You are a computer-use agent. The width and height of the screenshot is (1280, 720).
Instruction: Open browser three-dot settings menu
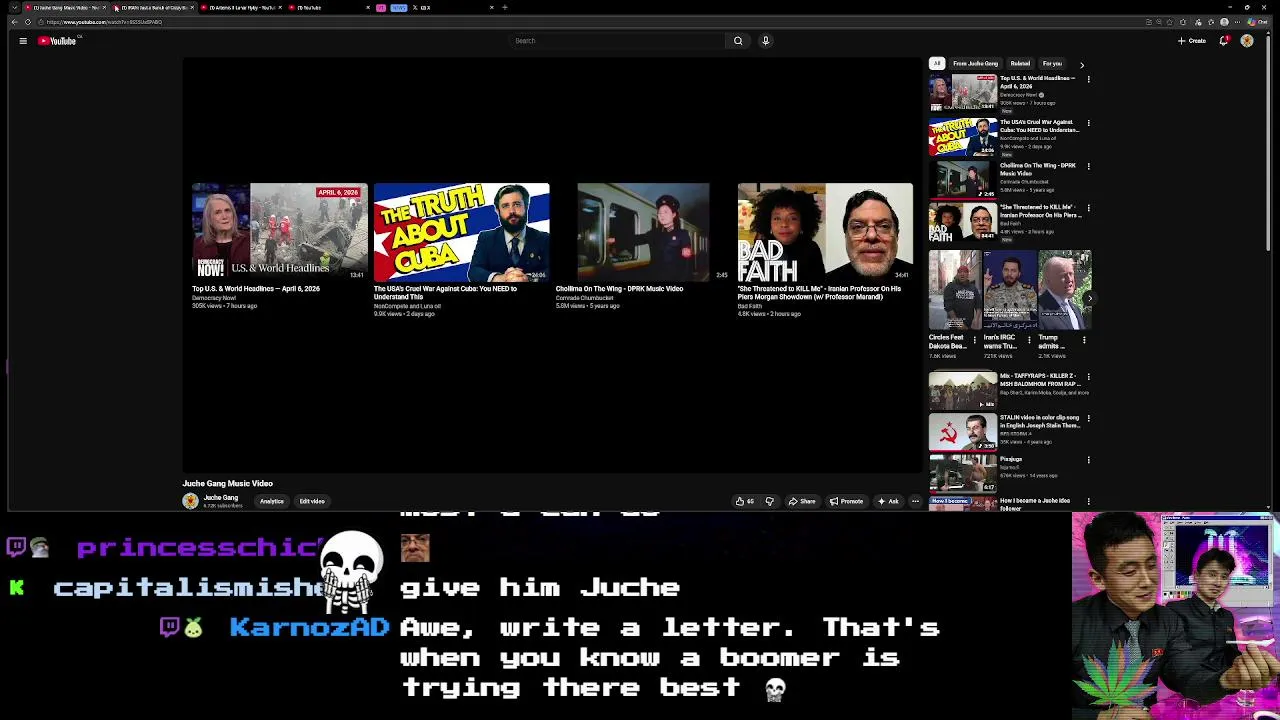(1238, 22)
